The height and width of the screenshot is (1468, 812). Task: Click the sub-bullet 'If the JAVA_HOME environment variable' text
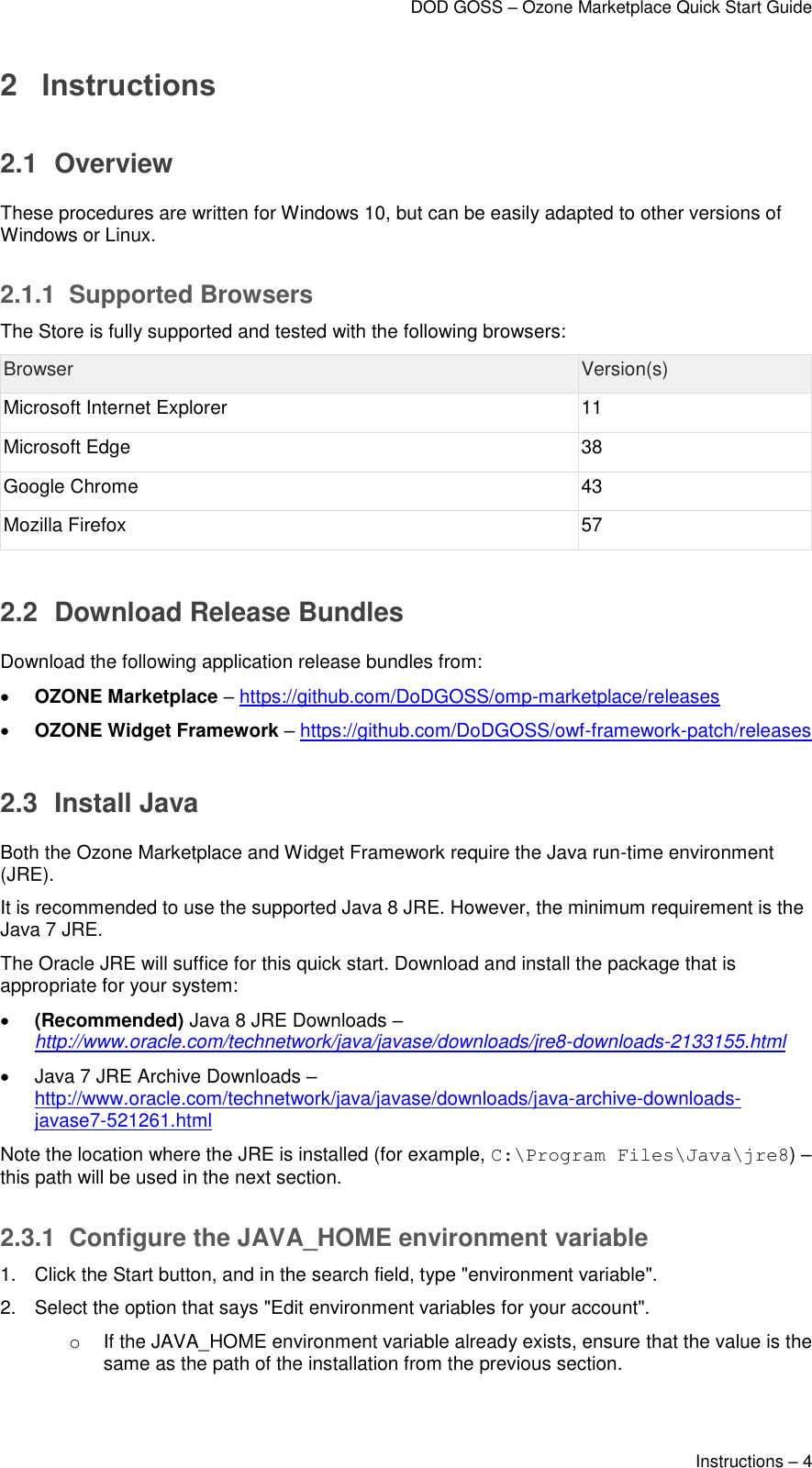point(457,1352)
